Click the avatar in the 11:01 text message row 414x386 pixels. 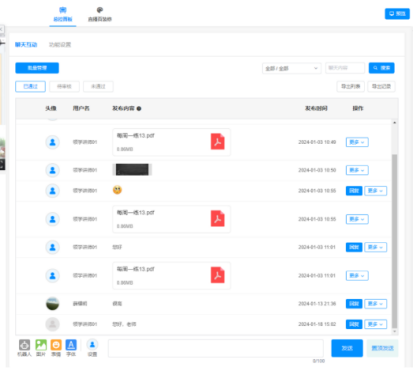[x=52, y=247]
